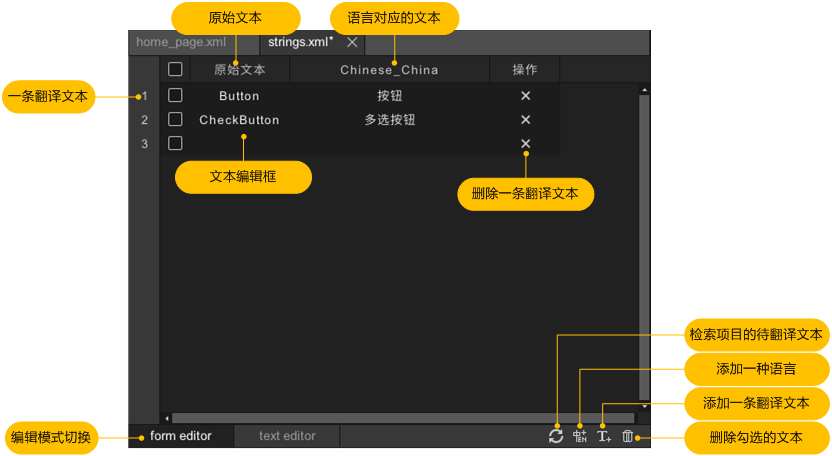Click the empty original text cell in row 3
This screenshot has width=832, height=456.
pyautogui.click(x=239, y=143)
